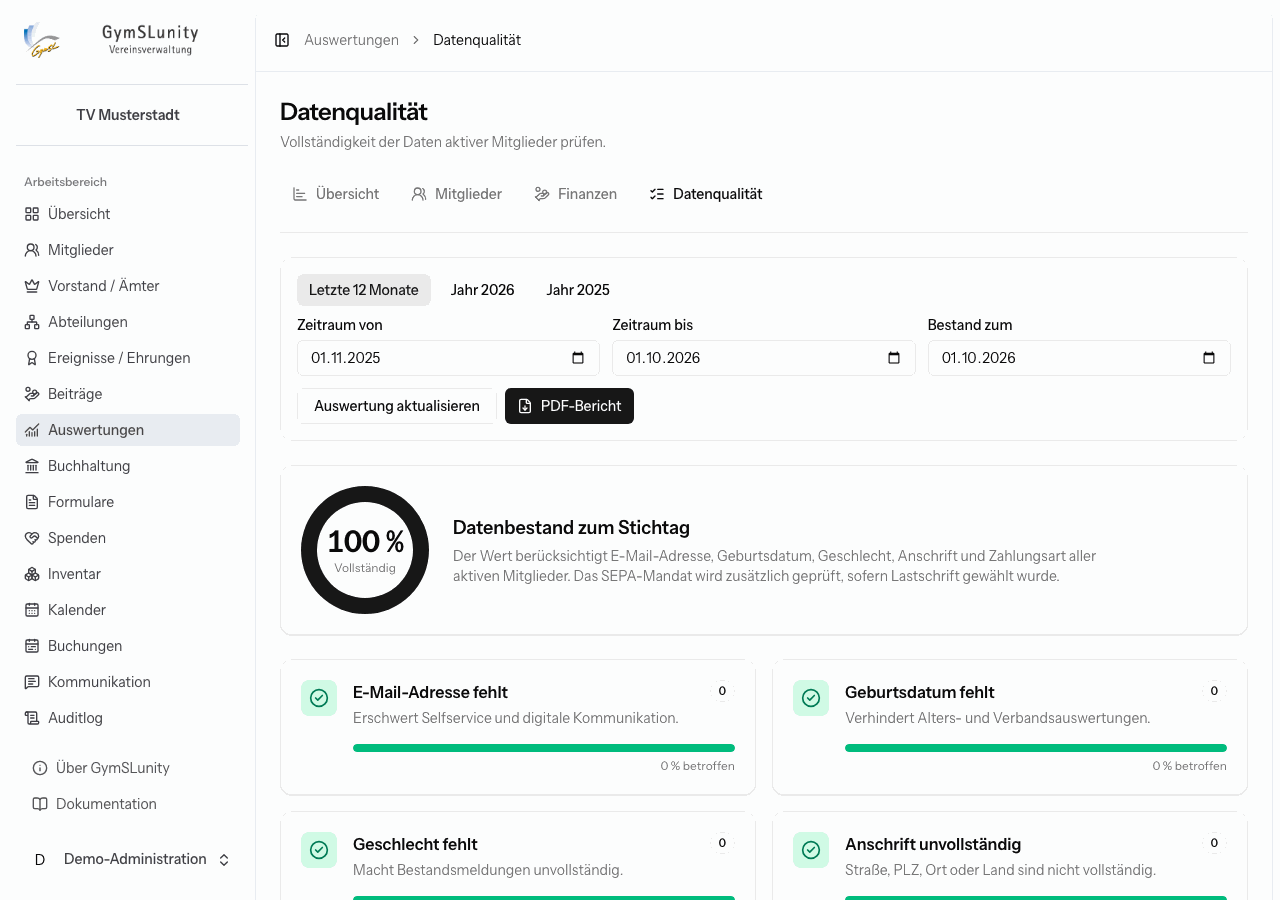1280x900 pixels.
Task: Click the Zeitraum von date field
Action: pyautogui.click(x=448, y=358)
